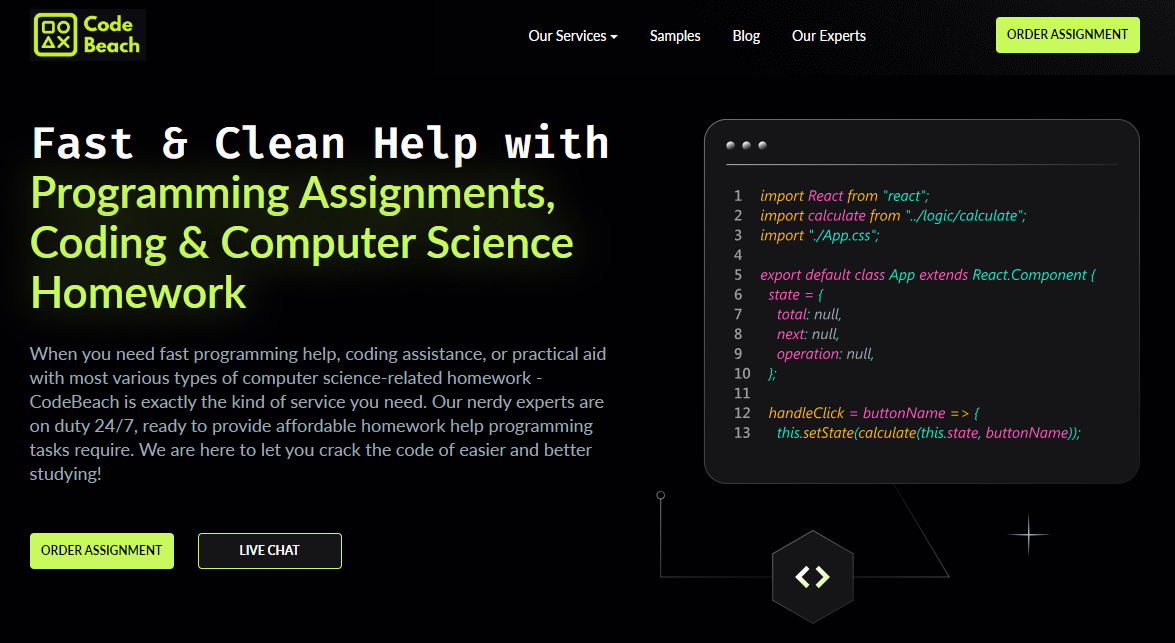Open the Our Experts page
The width and height of the screenshot is (1175, 643).
(829, 36)
